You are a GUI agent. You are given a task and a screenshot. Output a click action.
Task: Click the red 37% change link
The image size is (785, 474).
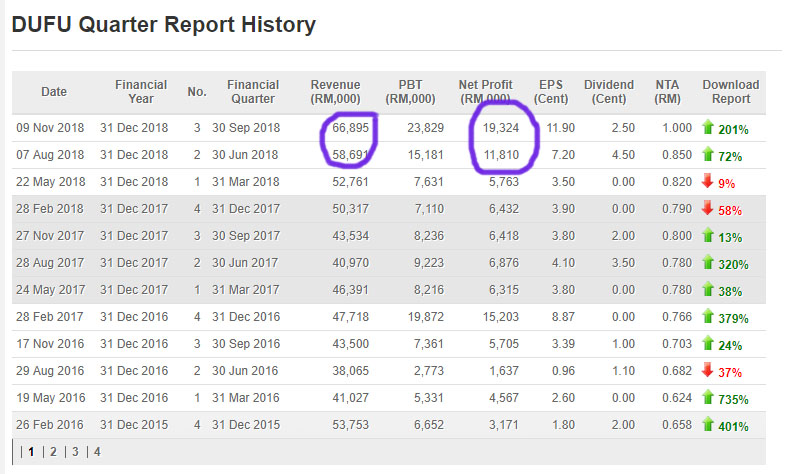pyautogui.click(x=730, y=373)
